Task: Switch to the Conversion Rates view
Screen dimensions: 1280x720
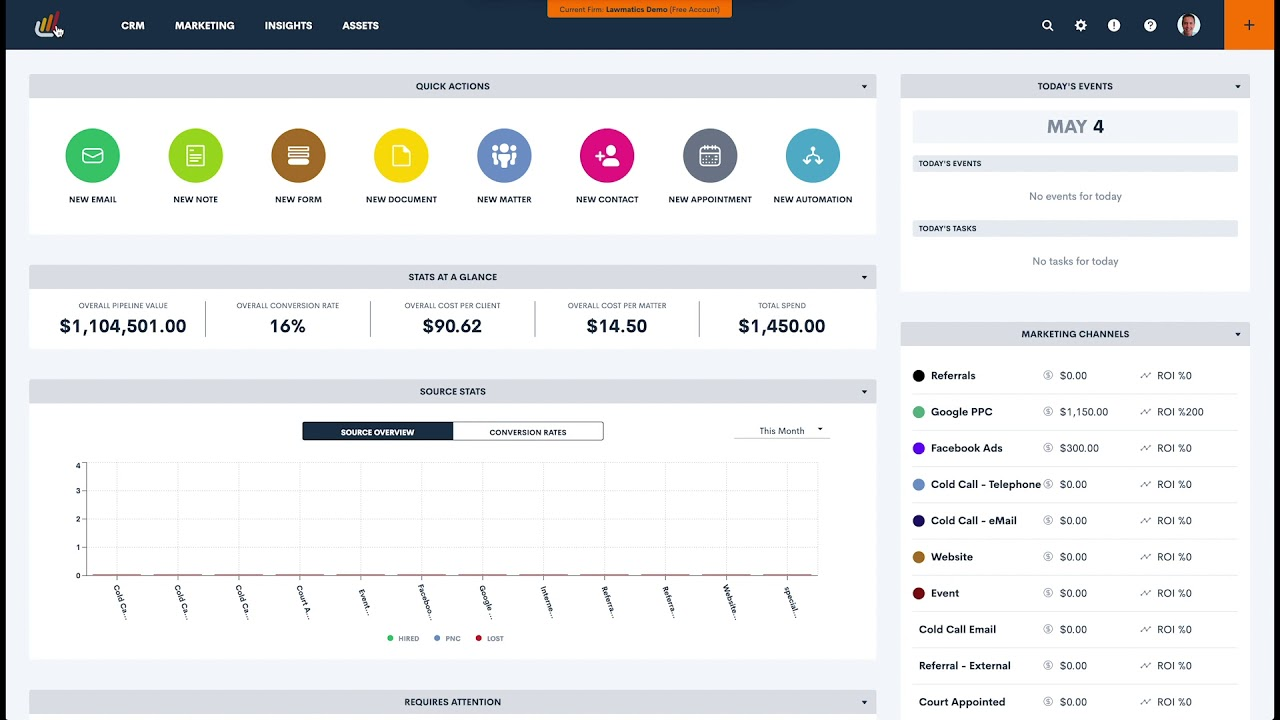Action: [528, 431]
